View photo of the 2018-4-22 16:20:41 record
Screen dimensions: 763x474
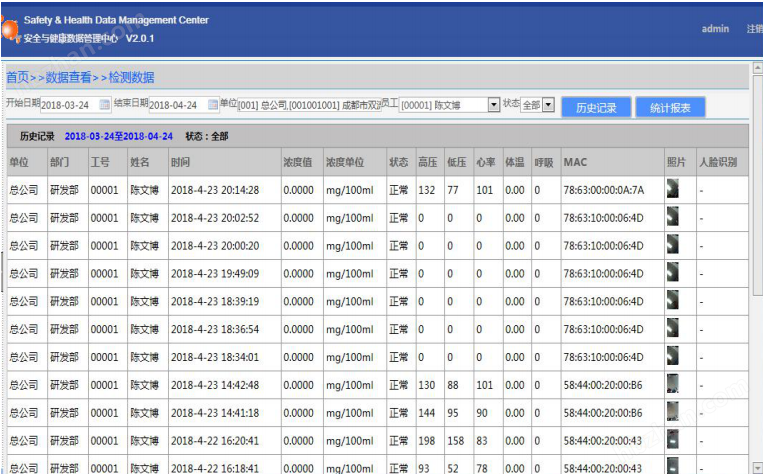pyautogui.click(x=672, y=440)
